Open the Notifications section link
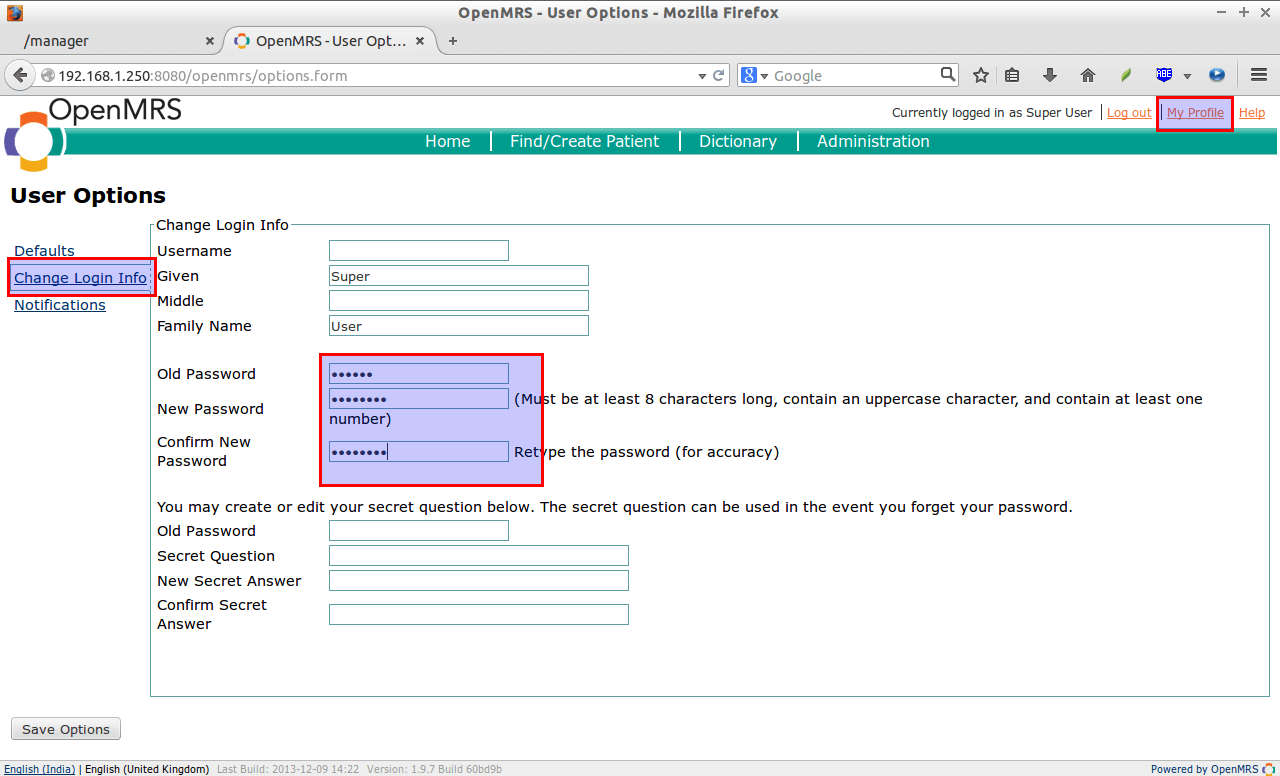This screenshot has height=776, width=1280. (60, 305)
